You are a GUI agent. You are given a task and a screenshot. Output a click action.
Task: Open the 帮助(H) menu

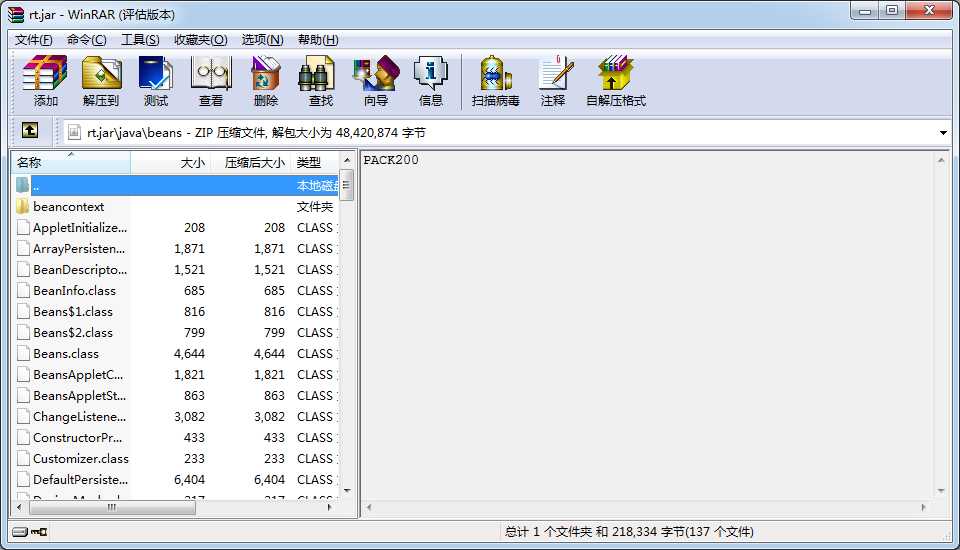(x=318, y=40)
